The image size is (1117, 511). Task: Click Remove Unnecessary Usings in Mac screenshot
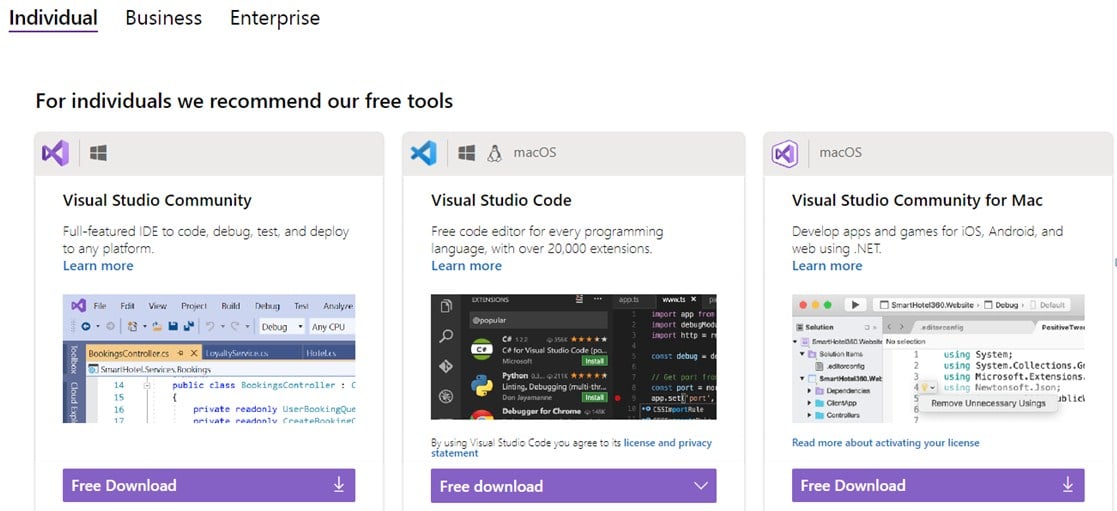click(988, 403)
